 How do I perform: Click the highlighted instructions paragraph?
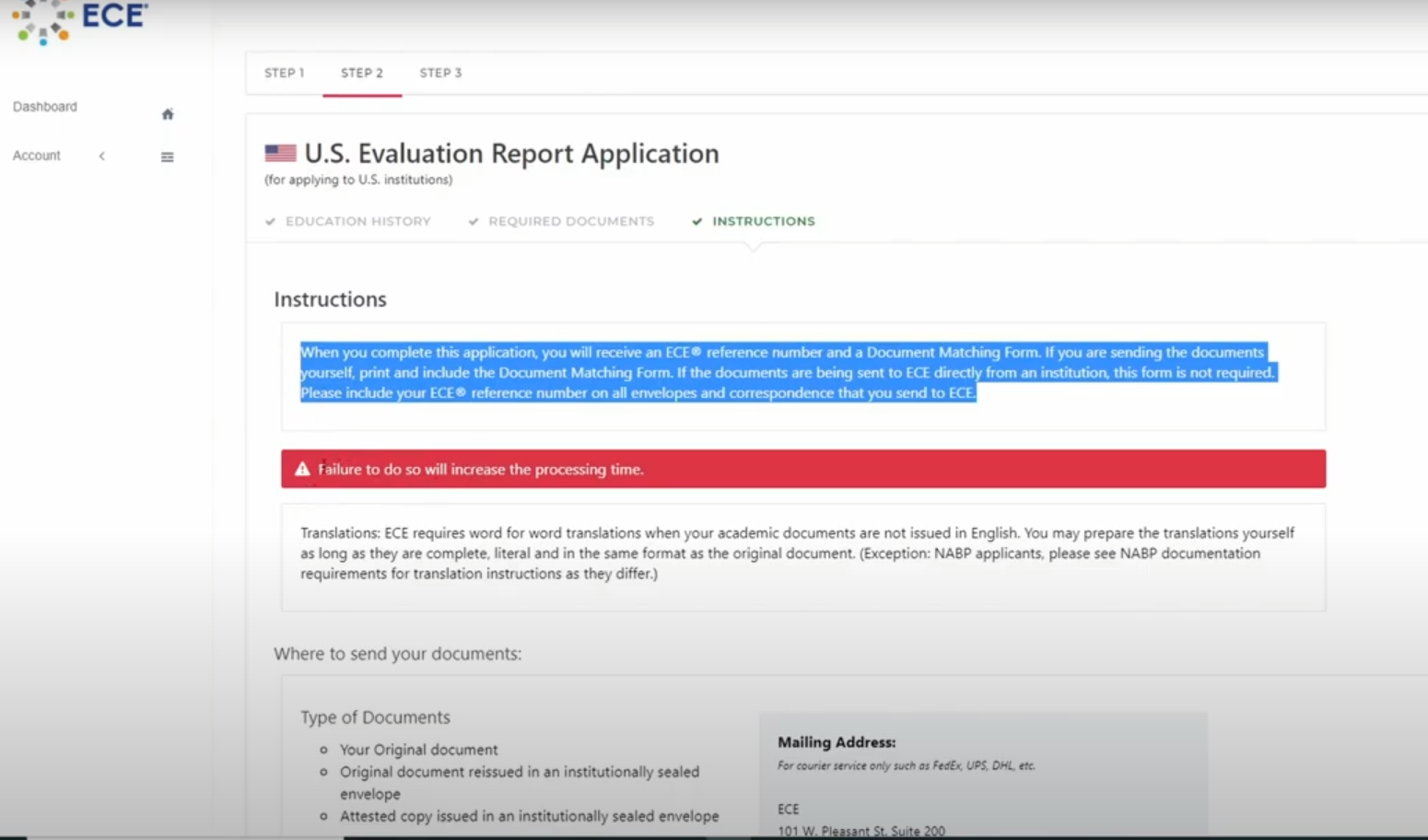788,372
